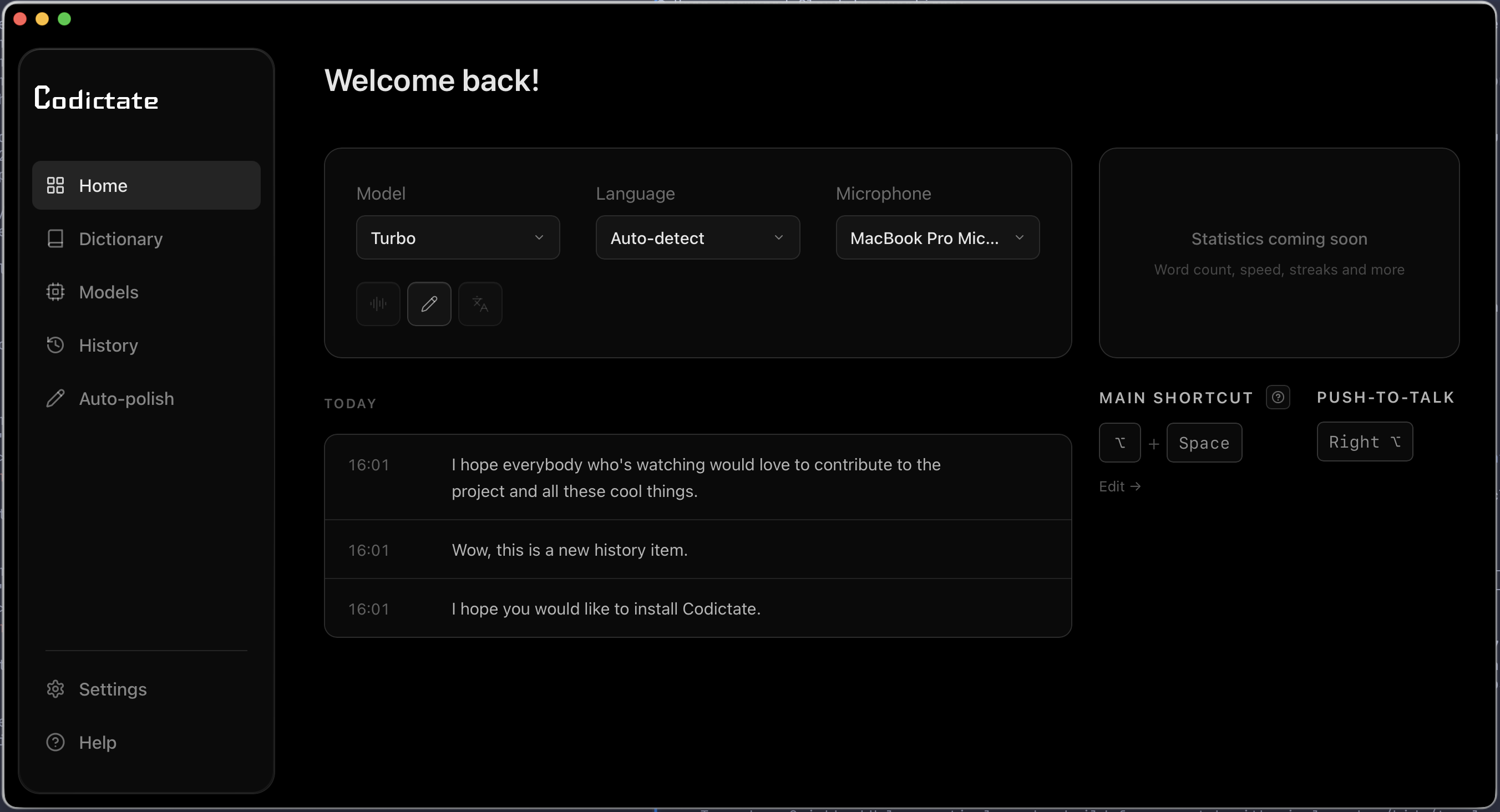This screenshot has width=1500, height=812.
Task: Click the TODAY section label
Action: [350, 403]
